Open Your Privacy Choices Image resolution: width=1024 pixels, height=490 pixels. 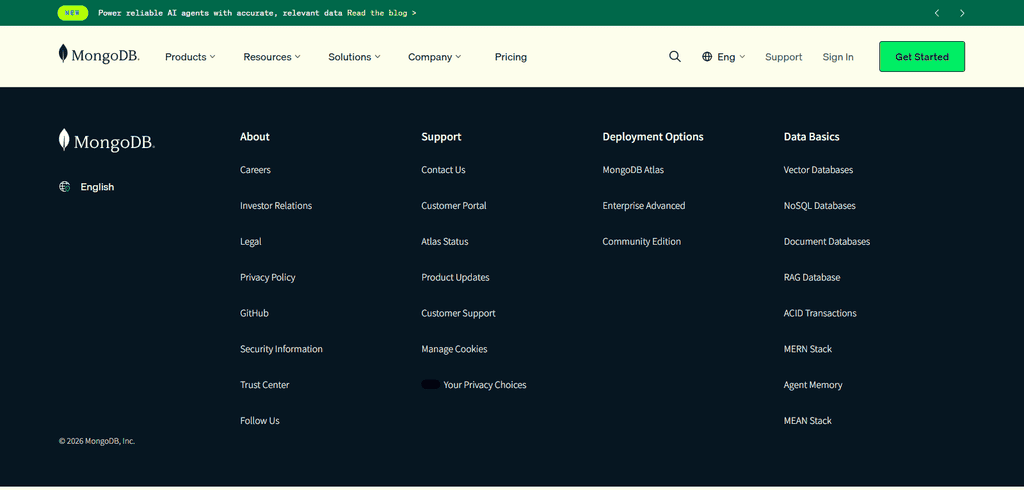point(485,385)
